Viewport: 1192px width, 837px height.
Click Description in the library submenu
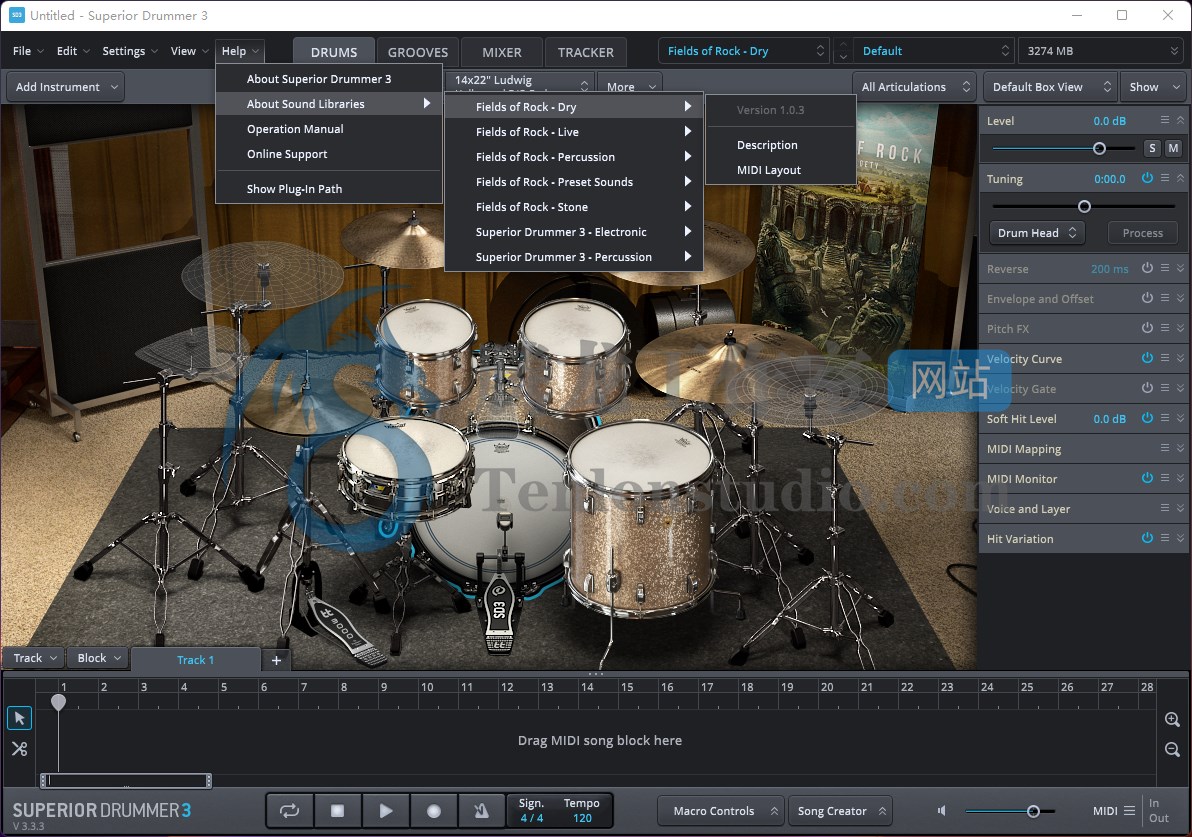click(x=781, y=145)
